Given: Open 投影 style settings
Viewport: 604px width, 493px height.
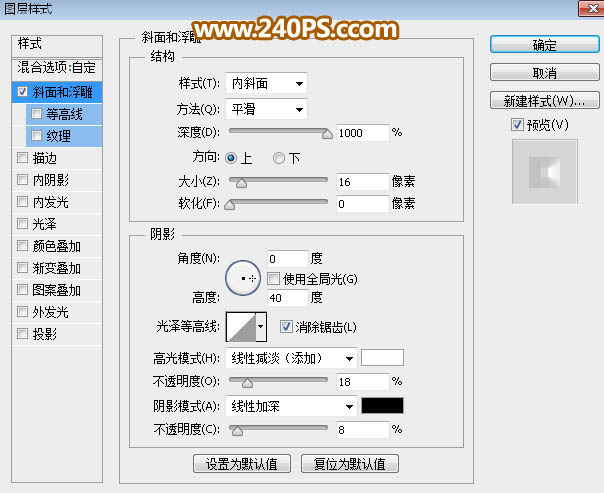Looking at the screenshot, I should click(x=45, y=334).
